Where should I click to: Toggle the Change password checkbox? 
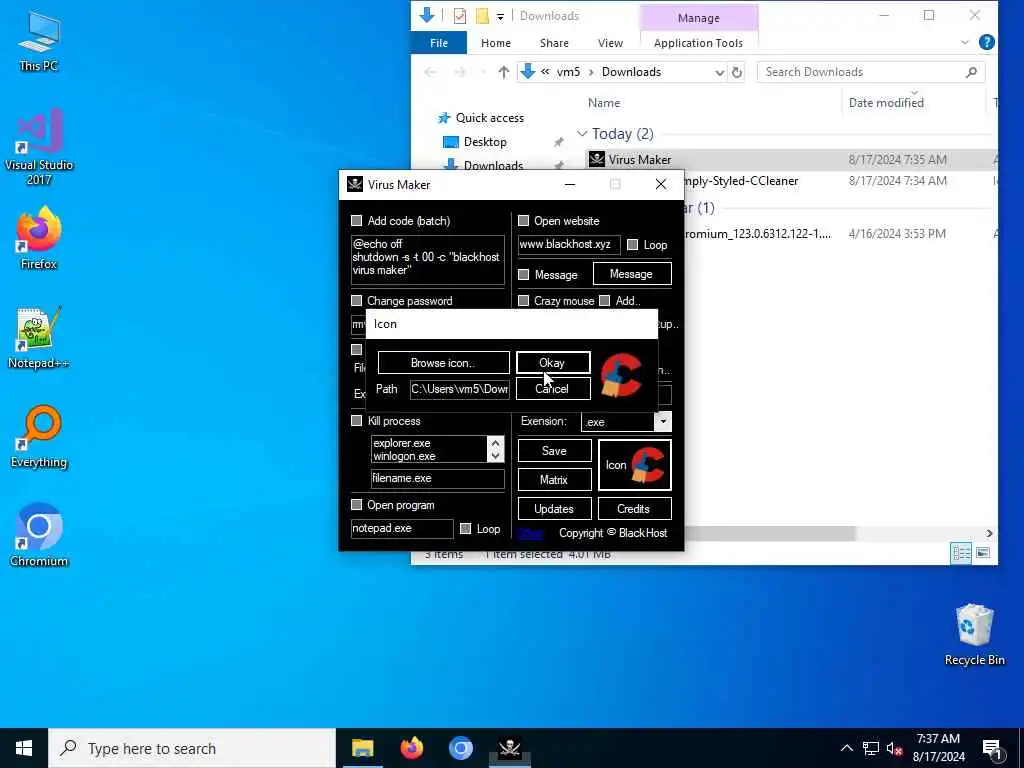[357, 300]
